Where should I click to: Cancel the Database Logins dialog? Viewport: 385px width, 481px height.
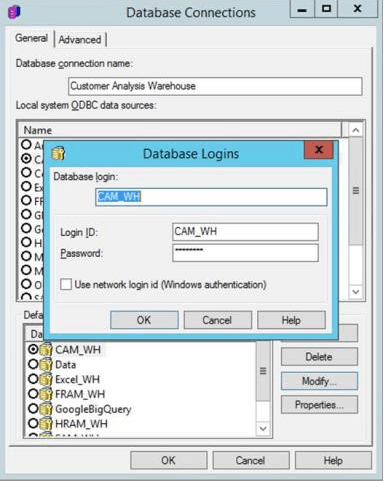[x=217, y=320]
